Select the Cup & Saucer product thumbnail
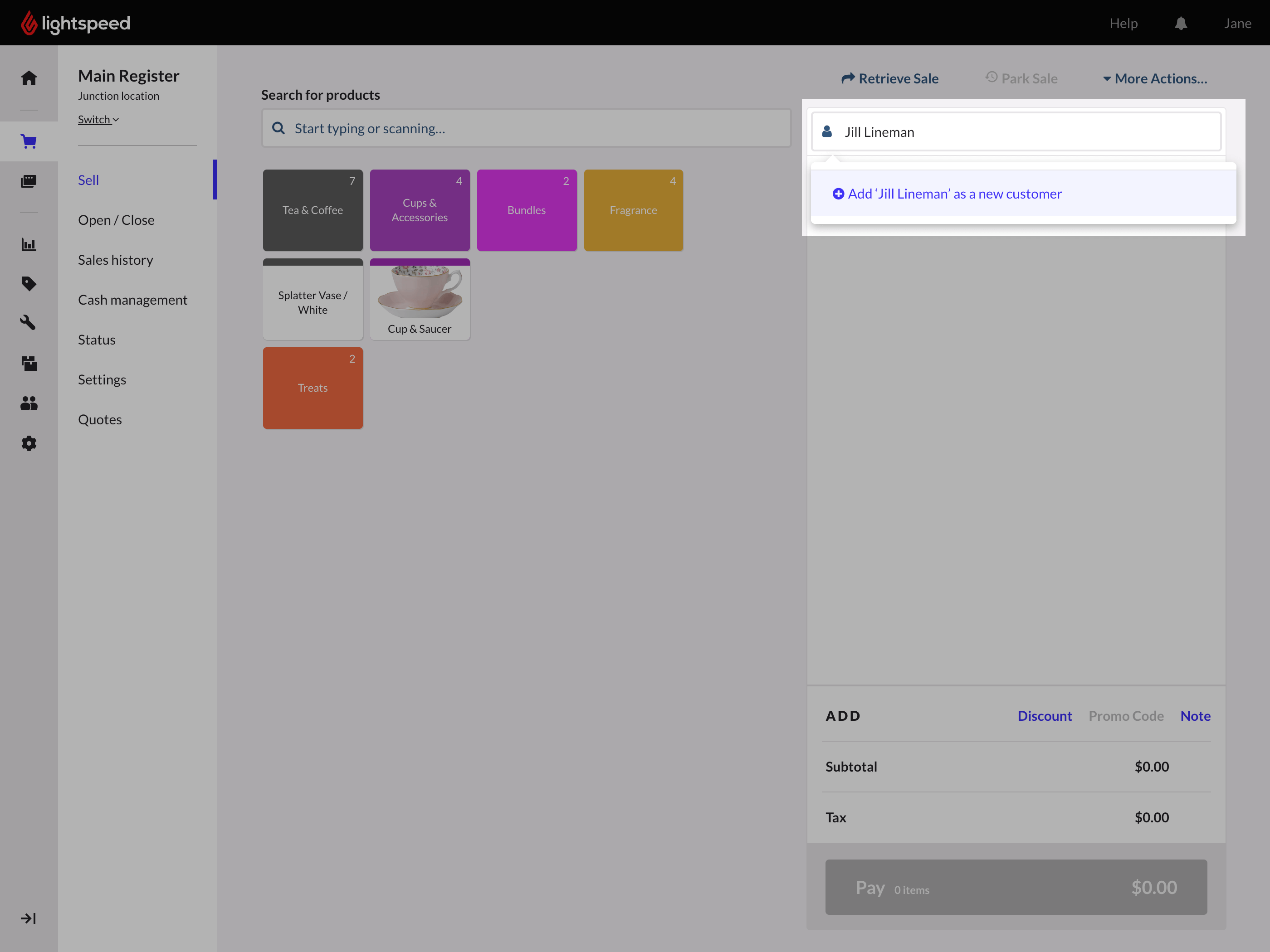This screenshot has height=952, width=1270. [x=420, y=299]
